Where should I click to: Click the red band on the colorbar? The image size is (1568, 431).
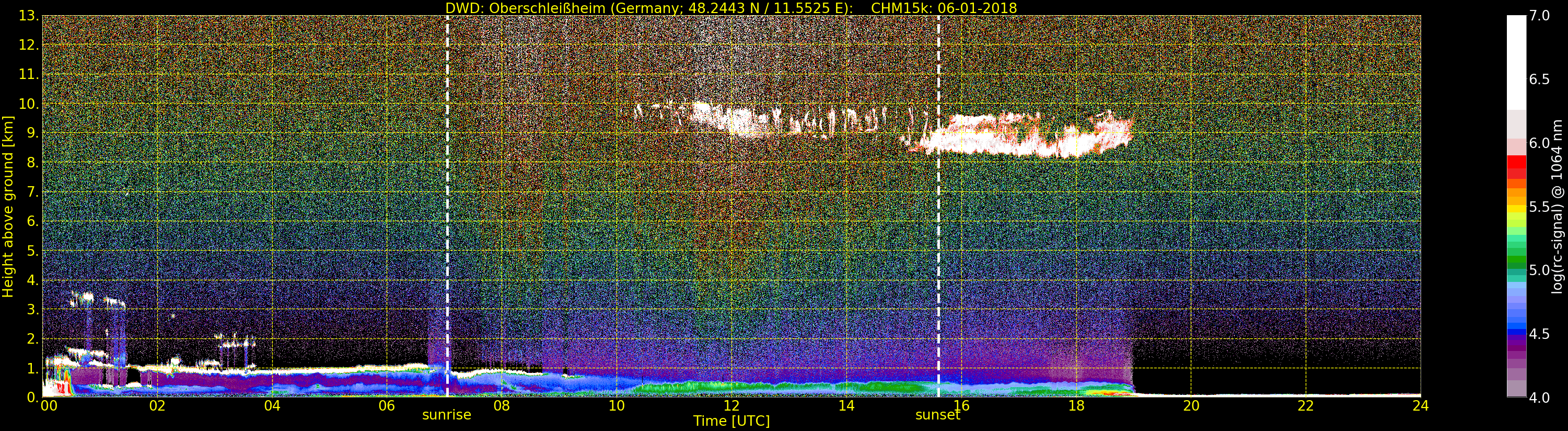point(1516,166)
